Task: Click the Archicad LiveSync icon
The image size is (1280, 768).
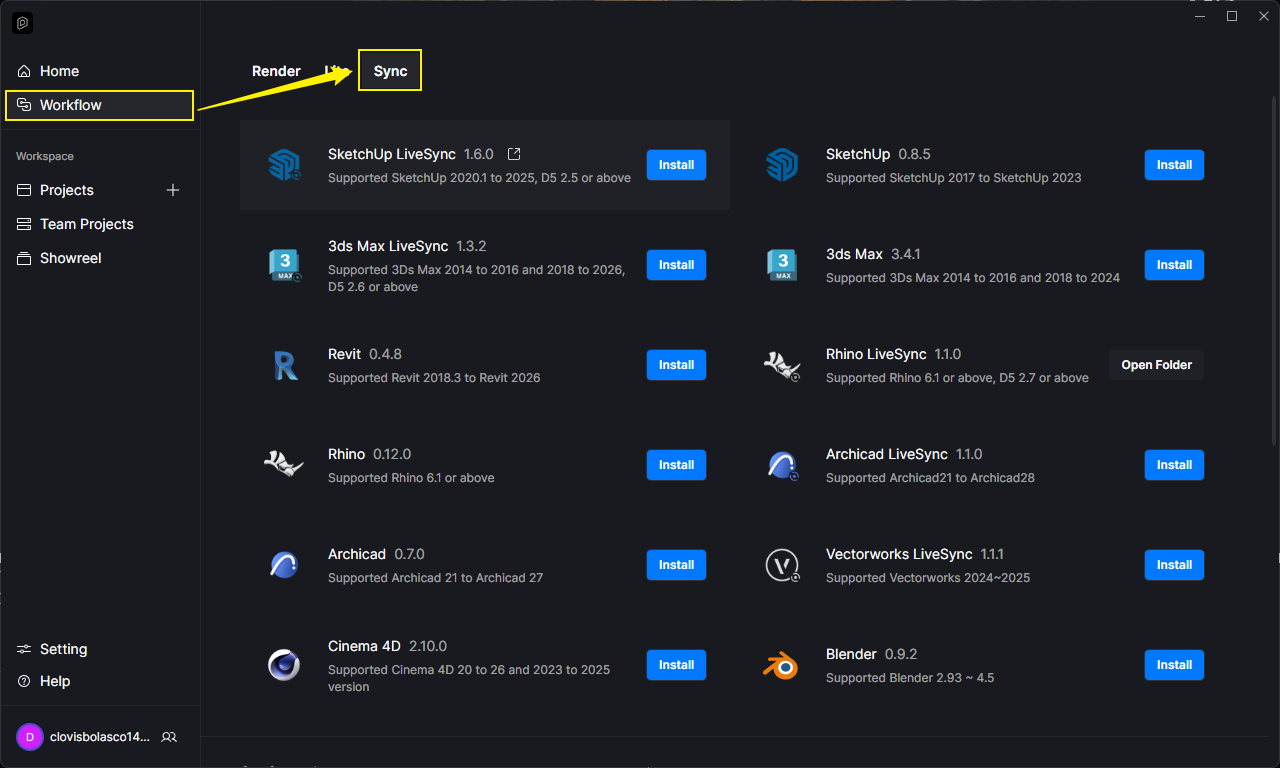Action: (x=782, y=465)
